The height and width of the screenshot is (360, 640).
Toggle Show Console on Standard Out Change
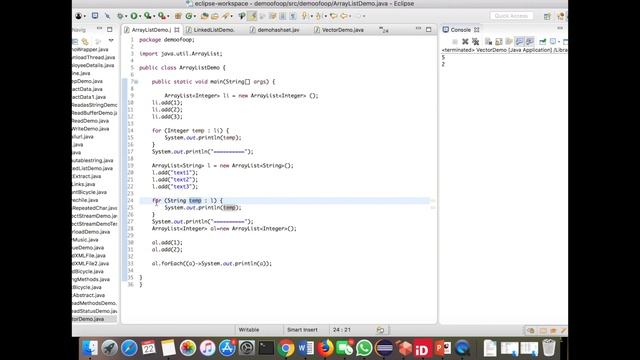click(x=519, y=42)
